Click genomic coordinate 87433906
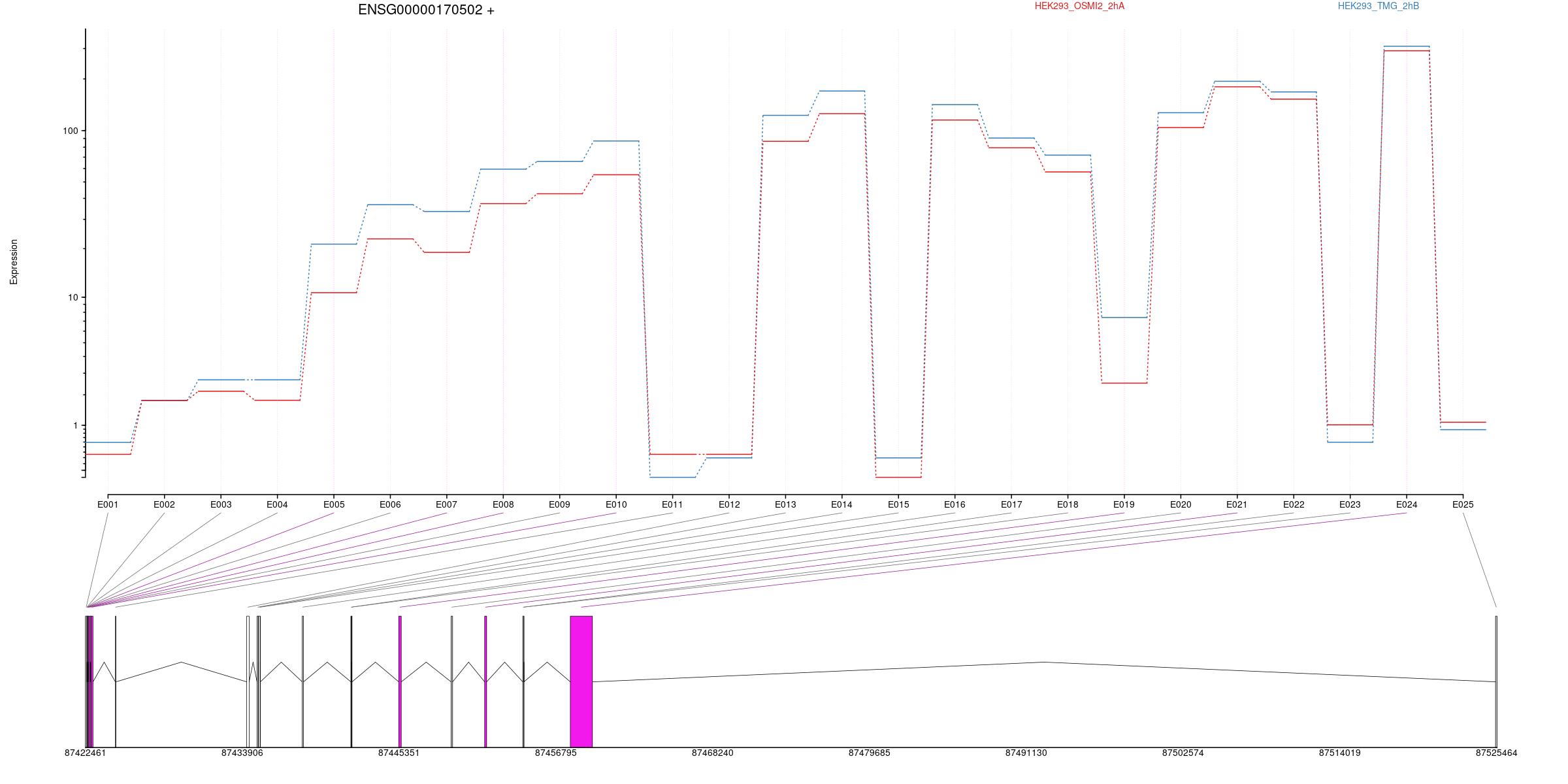The image size is (1568, 784). click(242, 753)
